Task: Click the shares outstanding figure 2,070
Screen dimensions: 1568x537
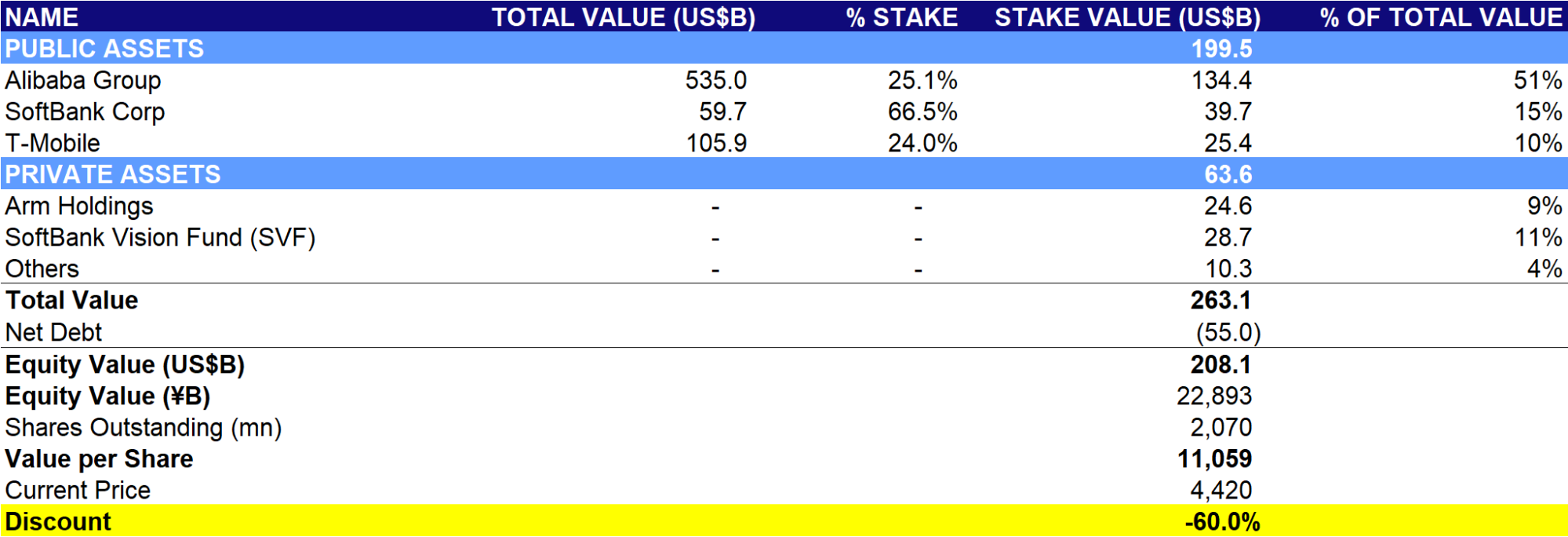Action: click(x=1221, y=428)
